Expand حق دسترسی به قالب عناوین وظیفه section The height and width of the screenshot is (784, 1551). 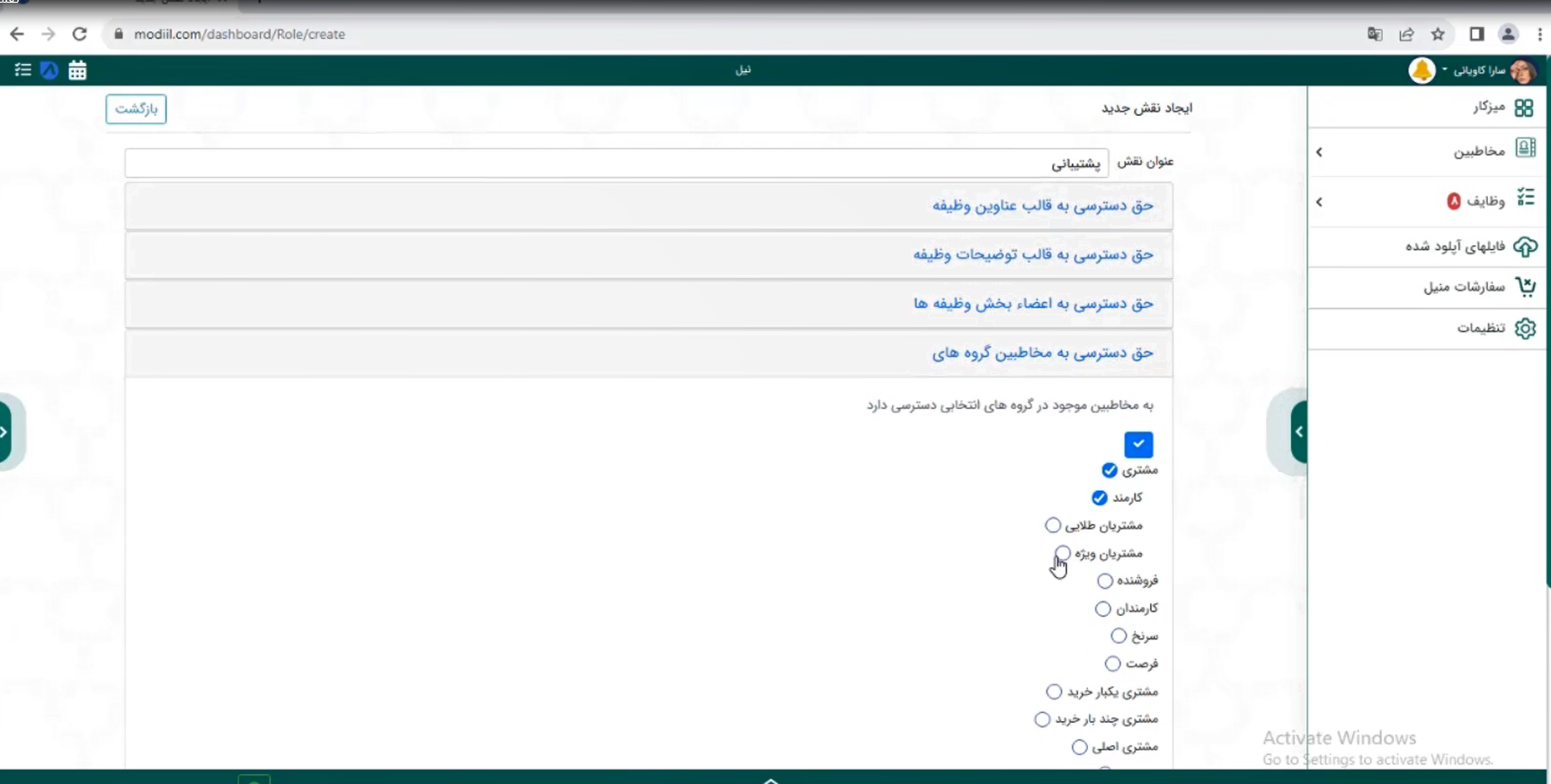tap(1042, 206)
